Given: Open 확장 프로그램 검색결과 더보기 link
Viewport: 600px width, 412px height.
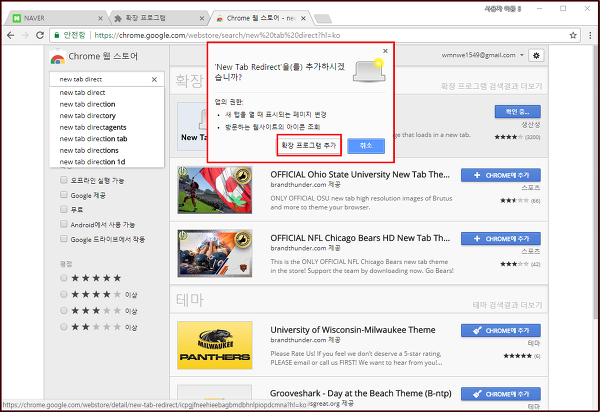Looking at the screenshot, I should click(x=491, y=86).
